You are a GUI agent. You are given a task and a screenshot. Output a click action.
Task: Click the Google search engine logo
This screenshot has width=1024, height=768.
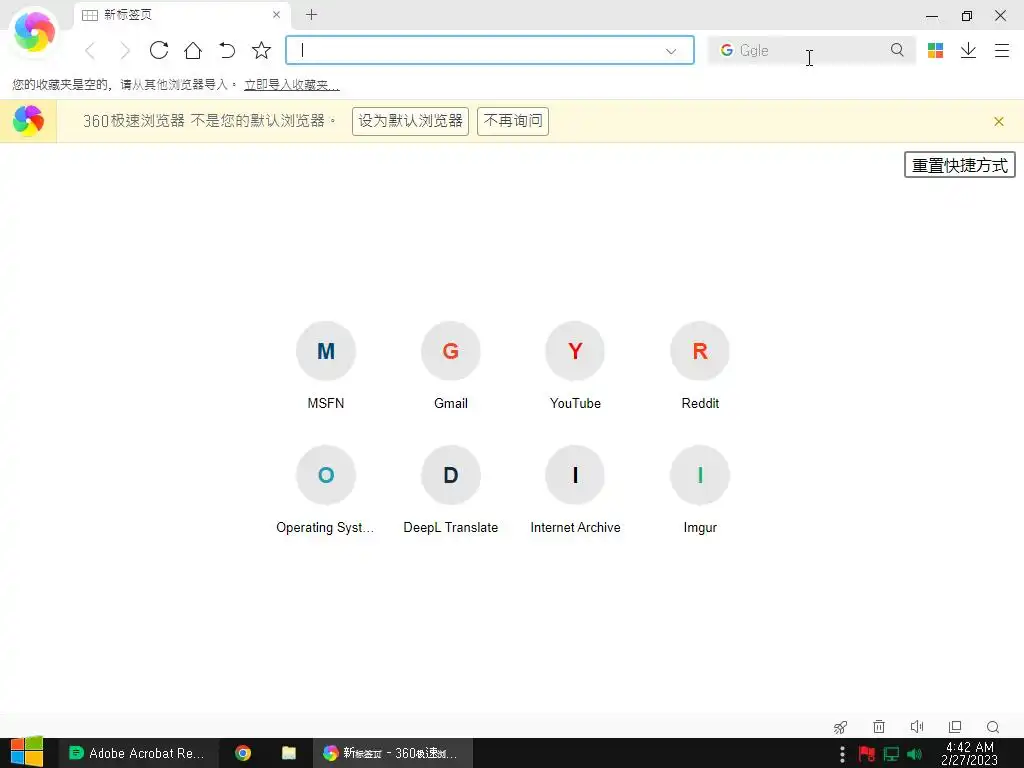(x=726, y=50)
